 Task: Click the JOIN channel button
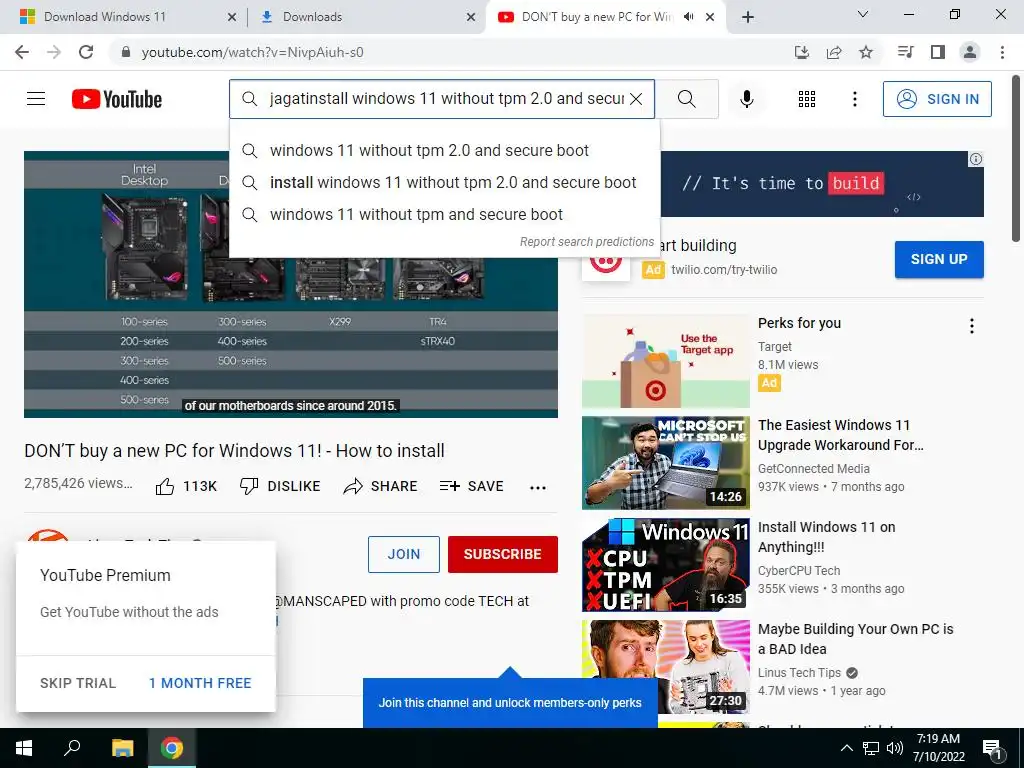[x=404, y=554]
